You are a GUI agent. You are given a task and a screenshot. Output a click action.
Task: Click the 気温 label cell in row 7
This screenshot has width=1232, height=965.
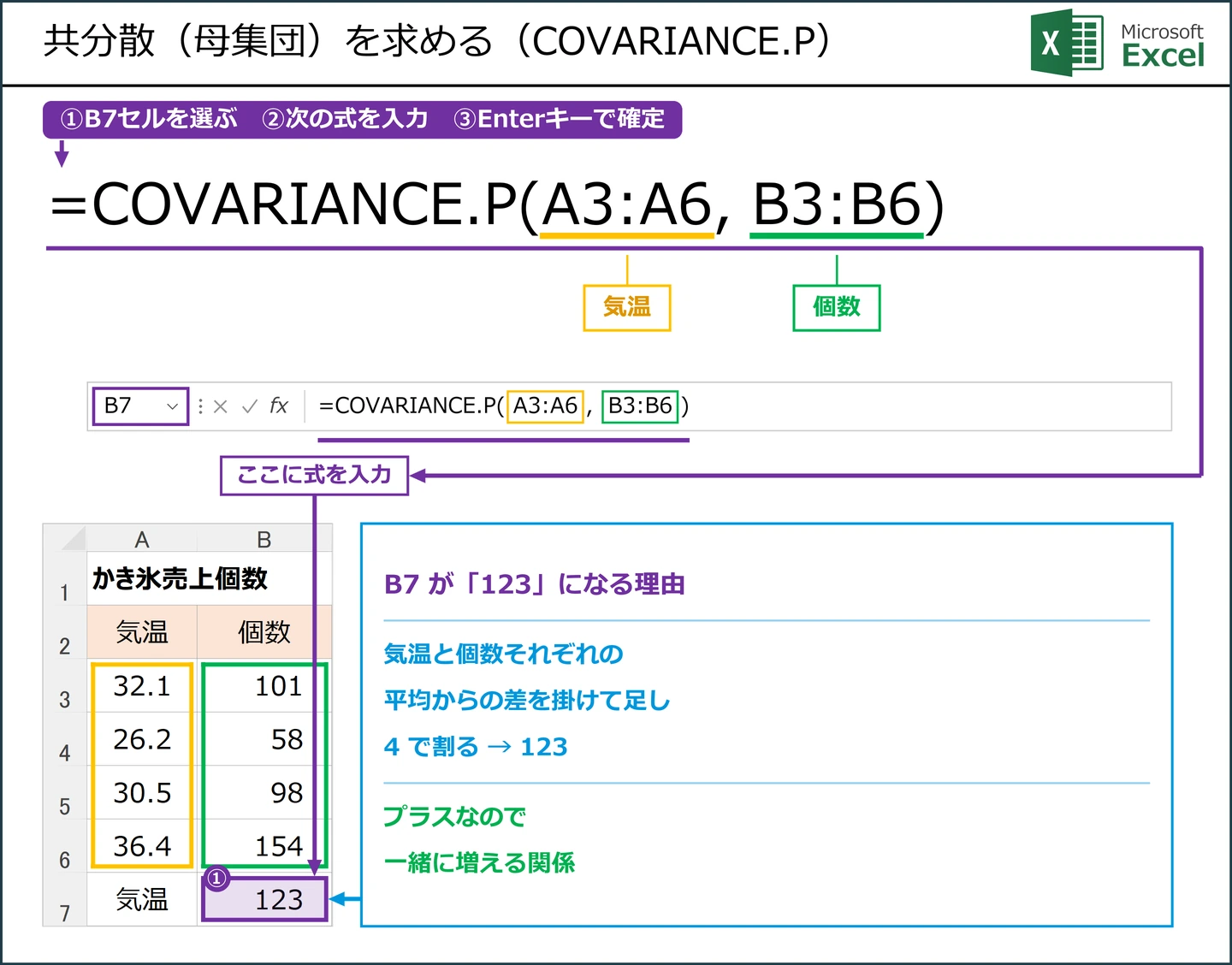coord(142,900)
